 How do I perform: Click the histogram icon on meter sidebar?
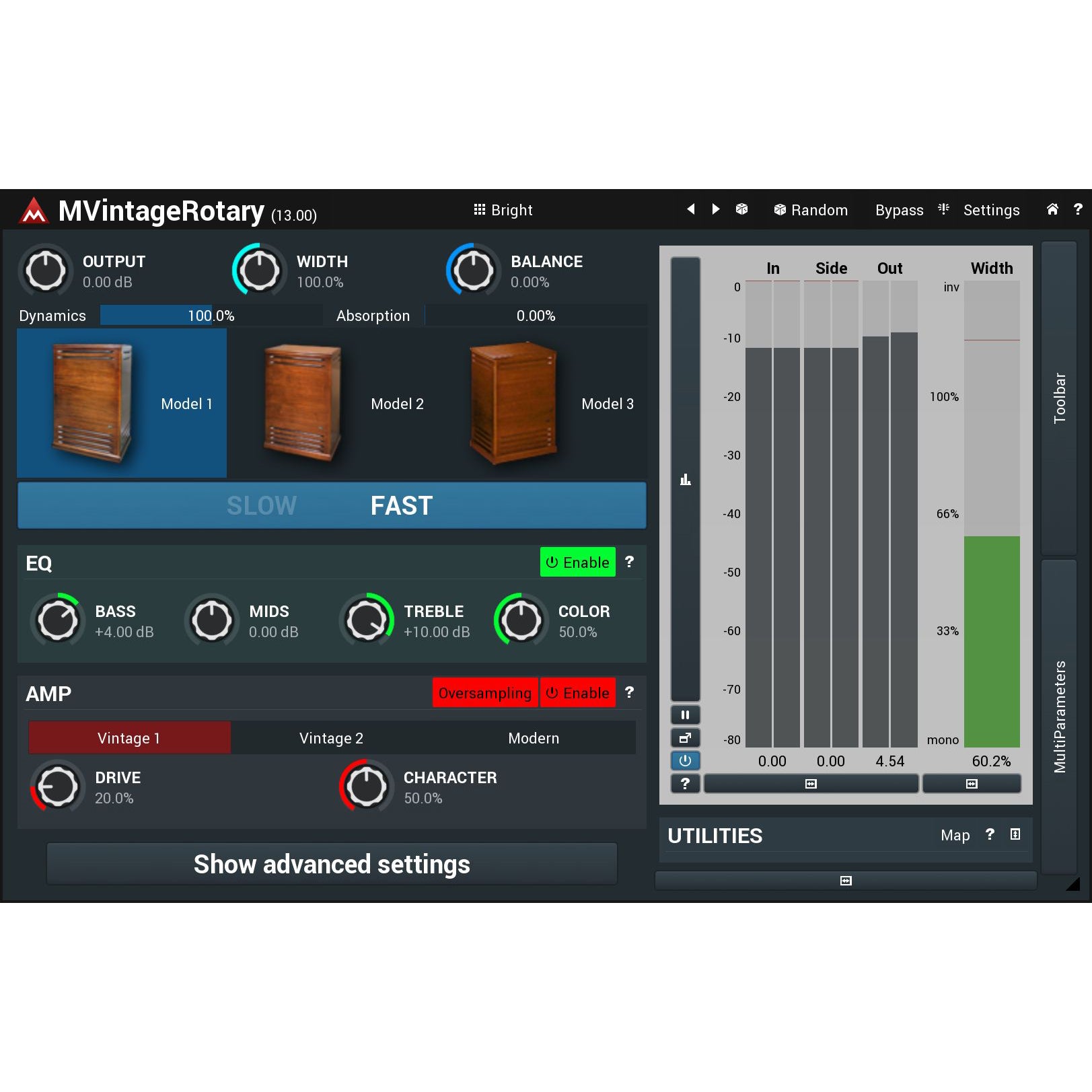point(685,480)
